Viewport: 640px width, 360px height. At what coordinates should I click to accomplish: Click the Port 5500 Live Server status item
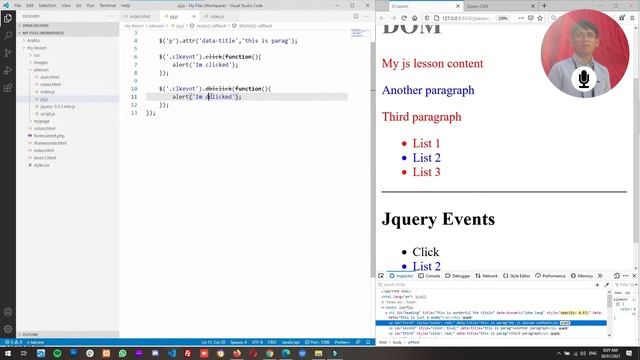[317, 342]
